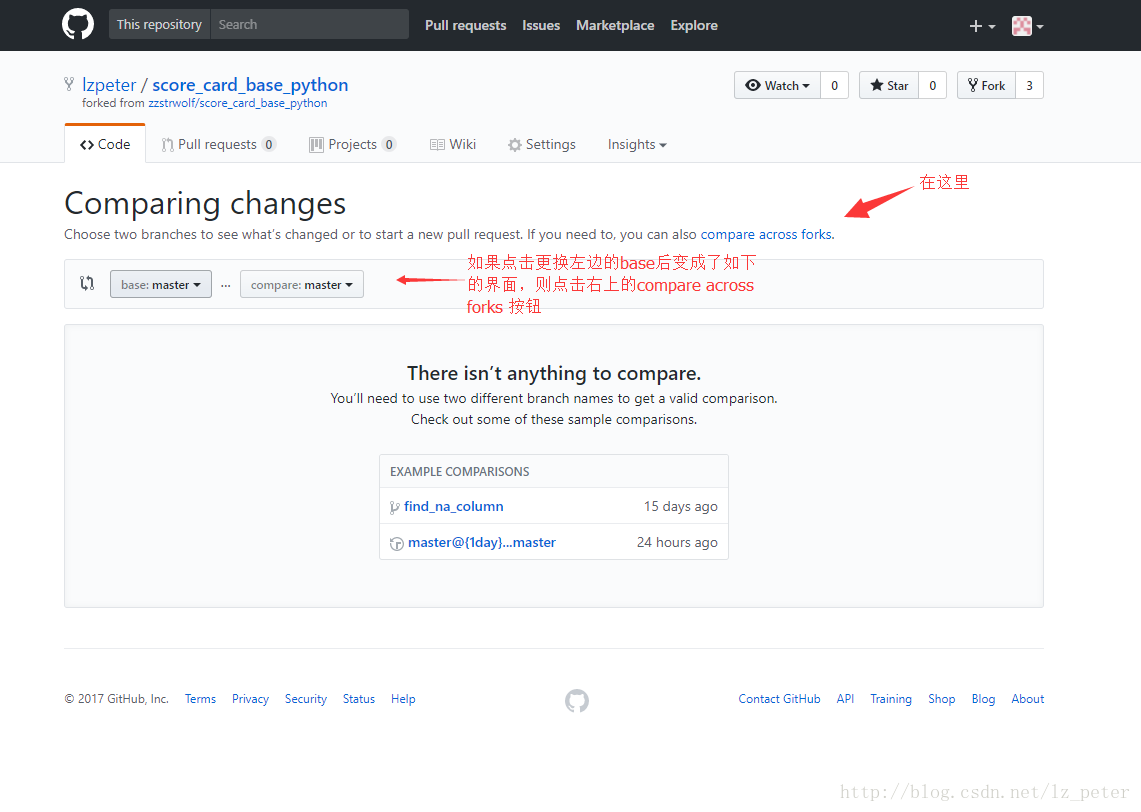View the forks count 3
The width and height of the screenshot is (1141, 812).
(1030, 85)
